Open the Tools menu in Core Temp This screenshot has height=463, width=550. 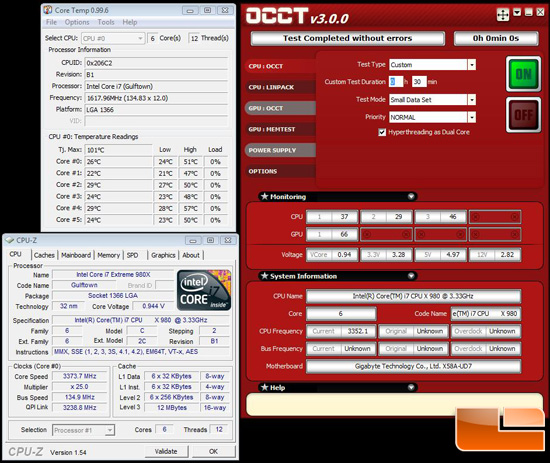click(x=106, y=22)
